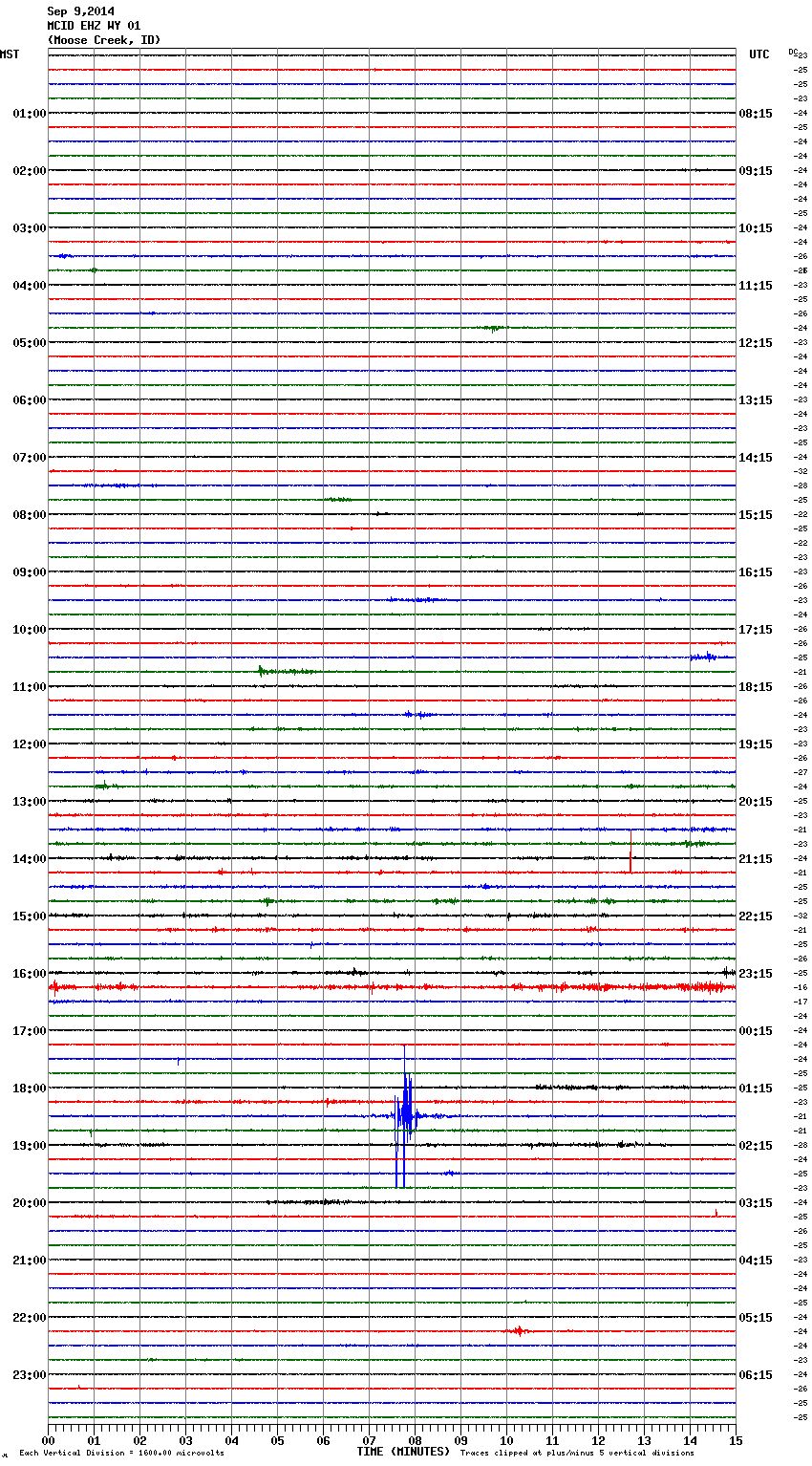
Task: Click the small red event burst after 22:00
Action: (517, 1330)
